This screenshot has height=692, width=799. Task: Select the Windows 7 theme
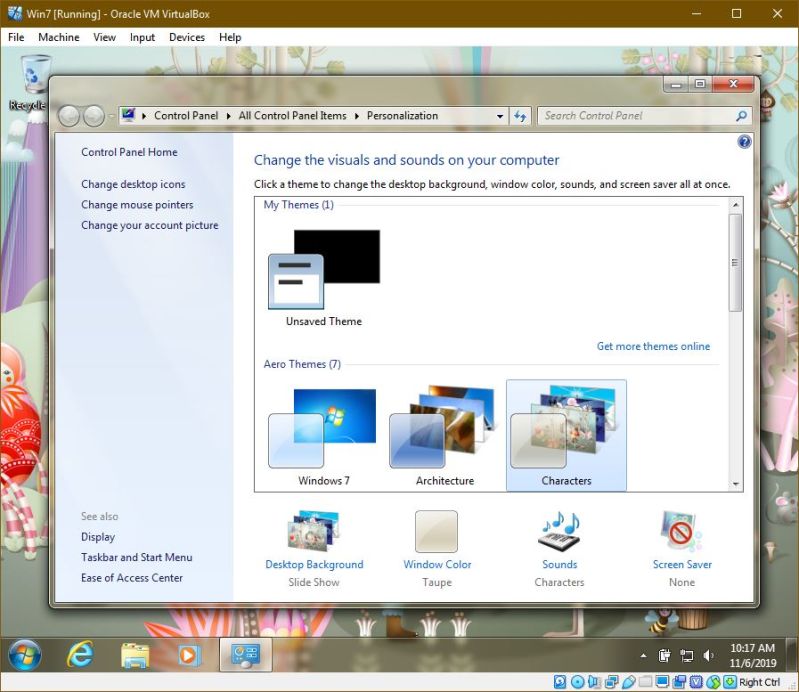(x=324, y=437)
